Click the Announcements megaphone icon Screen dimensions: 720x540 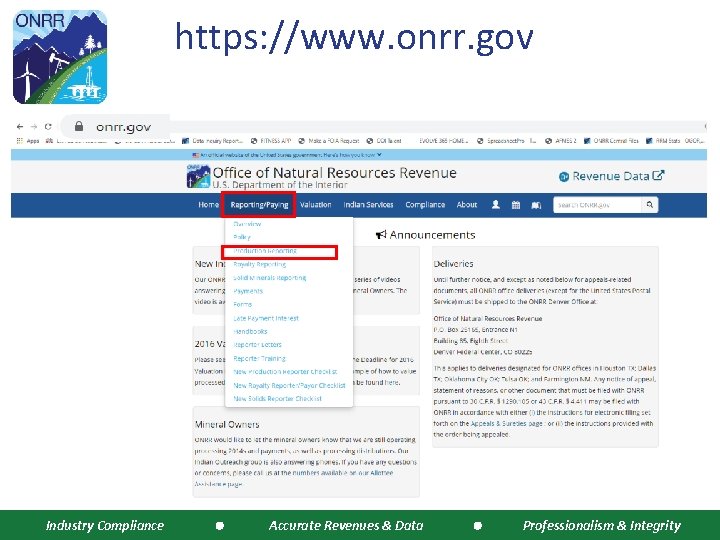pos(381,235)
